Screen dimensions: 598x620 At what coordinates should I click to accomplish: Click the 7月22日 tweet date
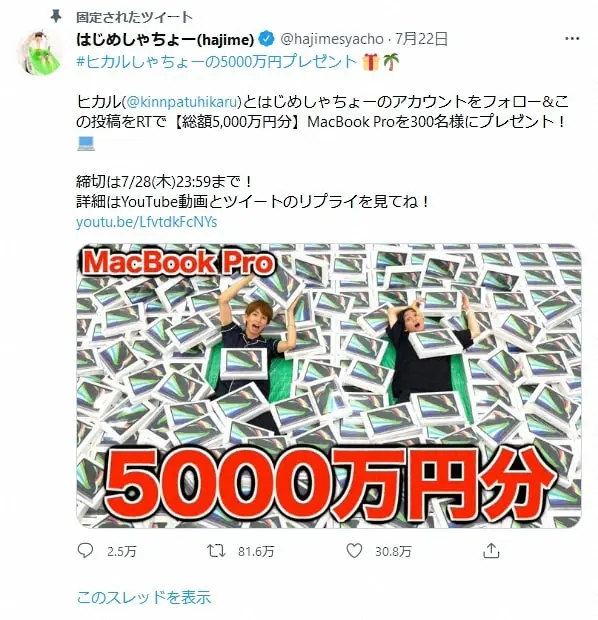[x=422, y=39]
